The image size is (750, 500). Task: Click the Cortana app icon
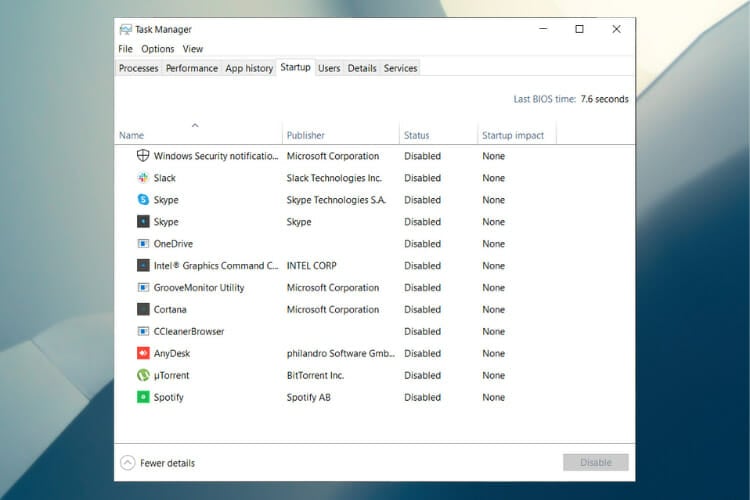(x=143, y=310)
